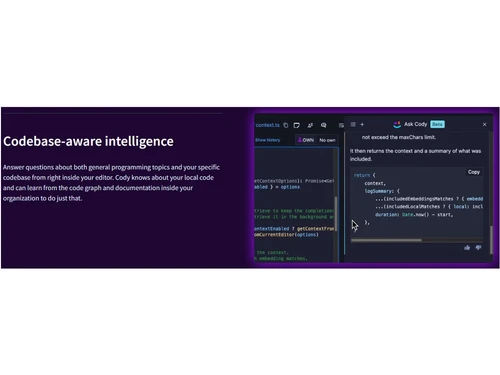Click the 'return {' code line

(364, 175)
